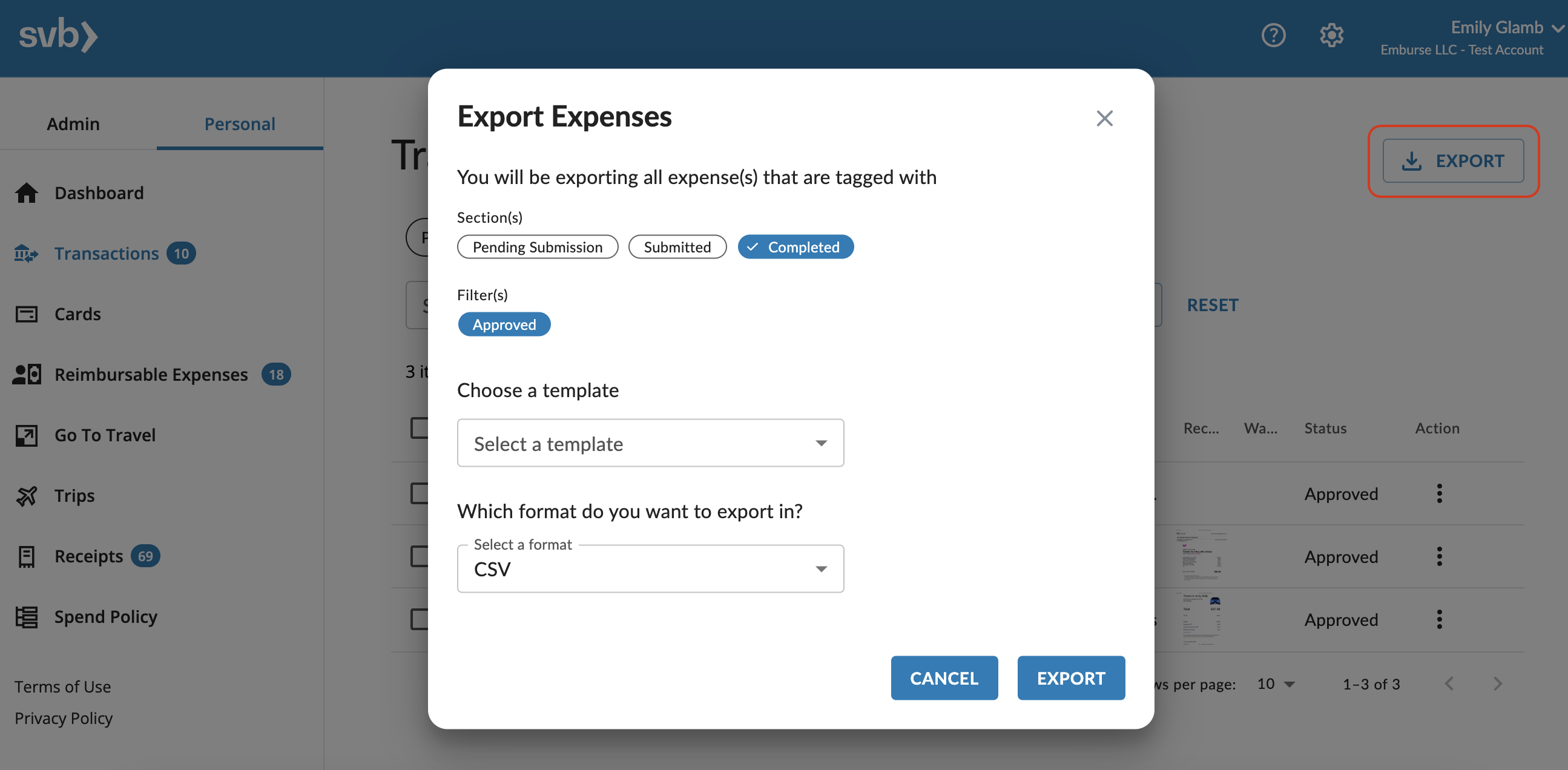Open the help question mark icon
1568x770 pixels.
click(1273, 36)
